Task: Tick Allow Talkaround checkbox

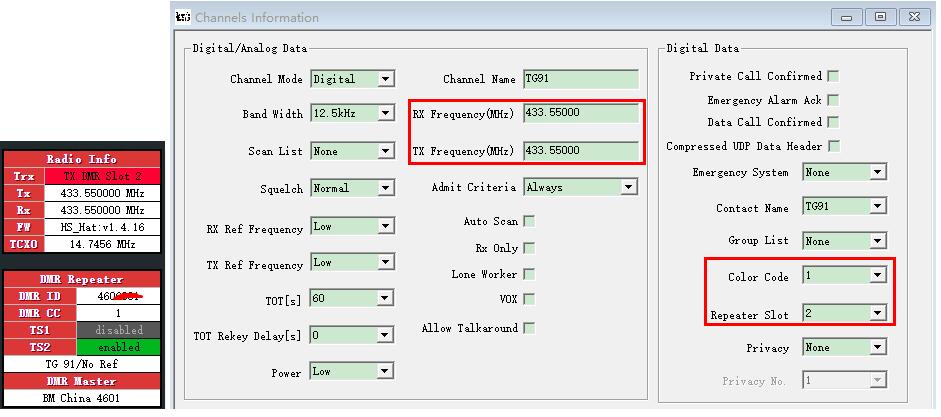Action: tap(529, 328)
